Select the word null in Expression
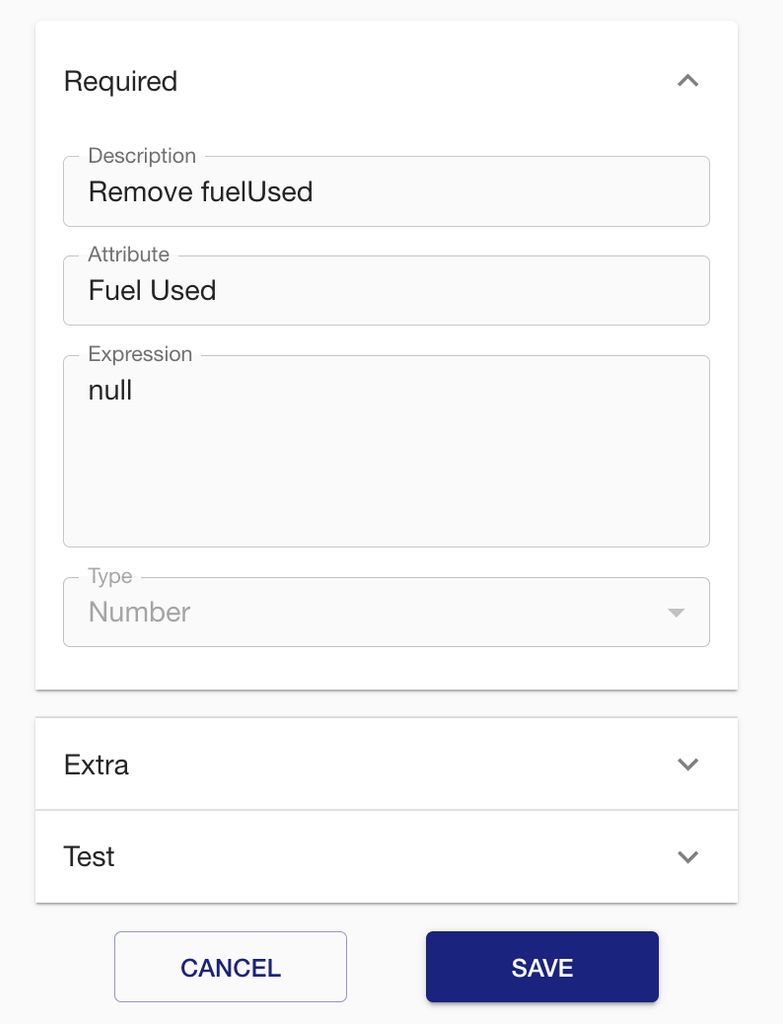Screen dimensions: 783x1024 click(x=110, y=390)
